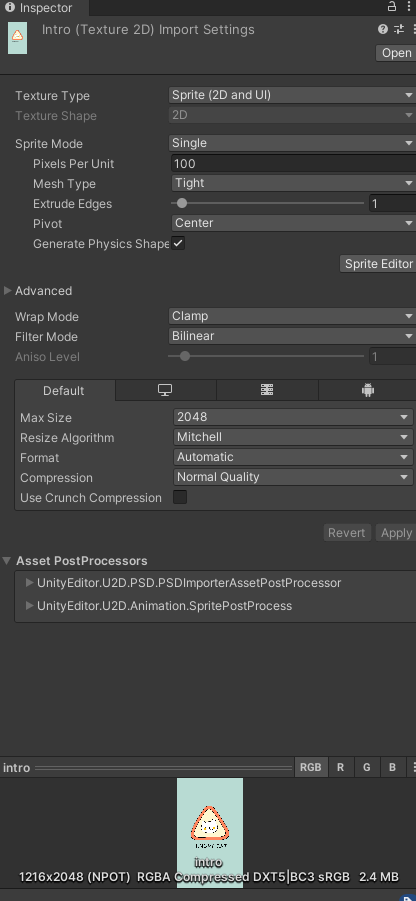Viewport: 416px width, 901px height.
Task: Toggle the R channel preview button
Action: tap(341, 767)
